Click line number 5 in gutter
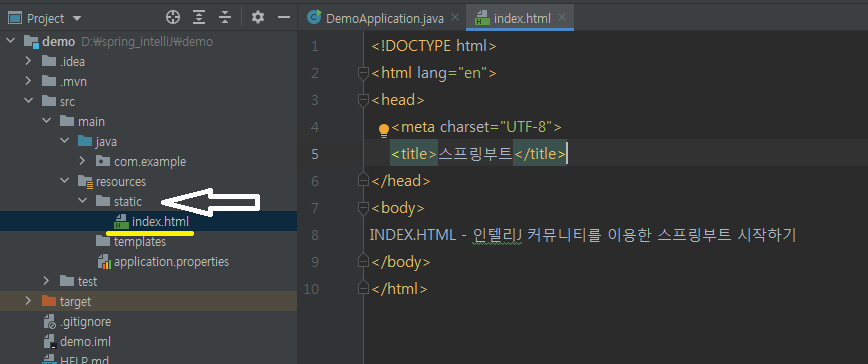The image size is (868, 364). click(314, 154)
